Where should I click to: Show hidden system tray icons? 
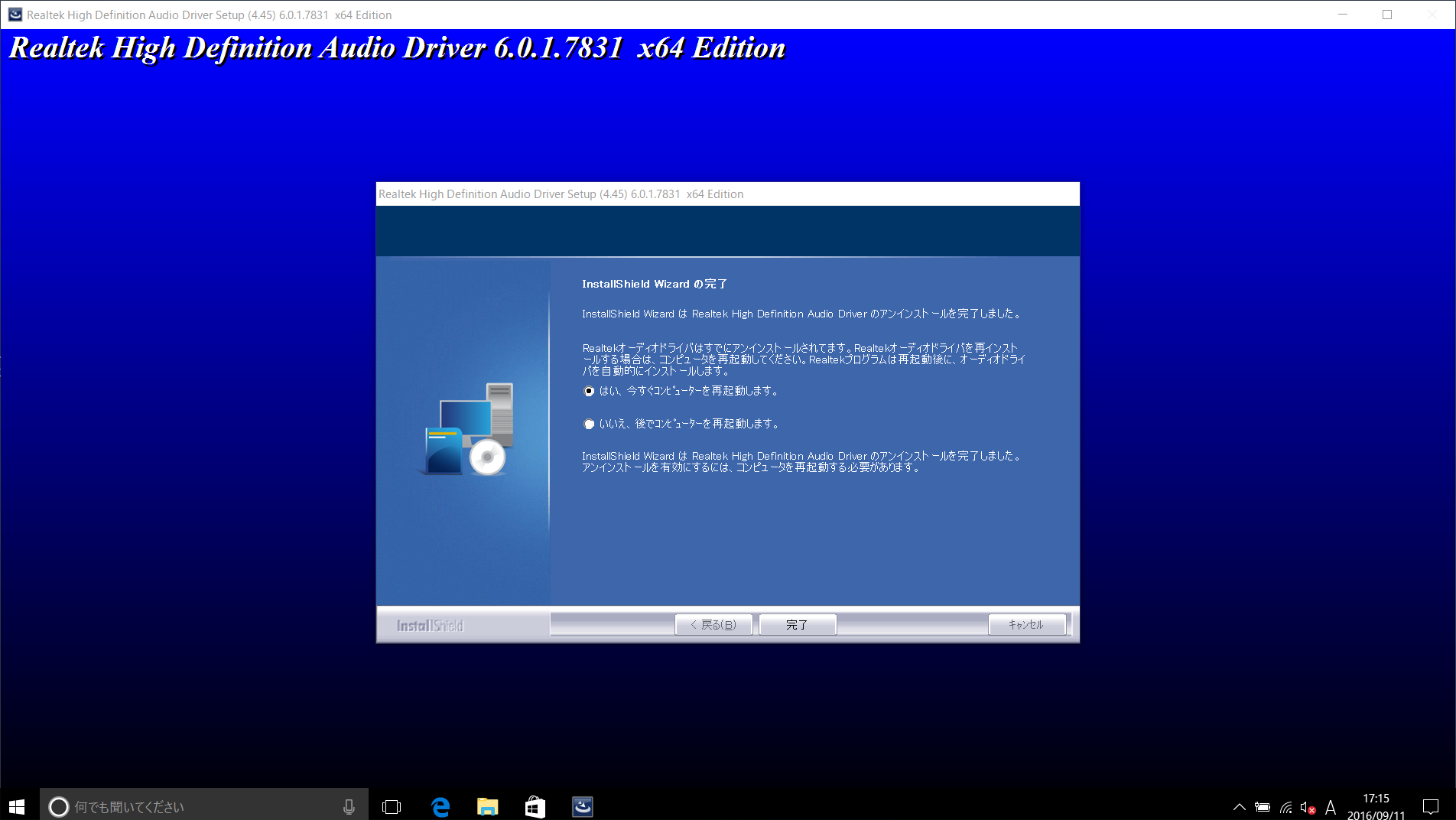[x=1240, y=807]
